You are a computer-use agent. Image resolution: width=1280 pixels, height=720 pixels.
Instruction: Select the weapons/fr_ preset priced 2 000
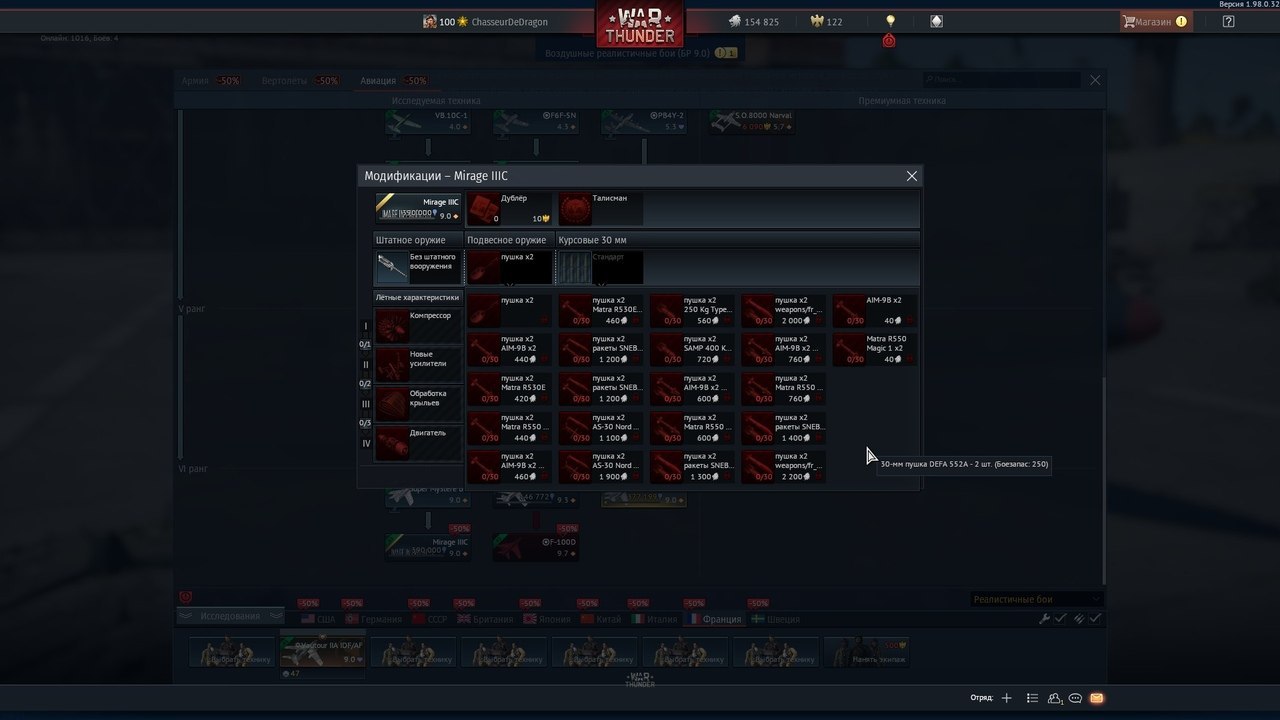[784, 310]
